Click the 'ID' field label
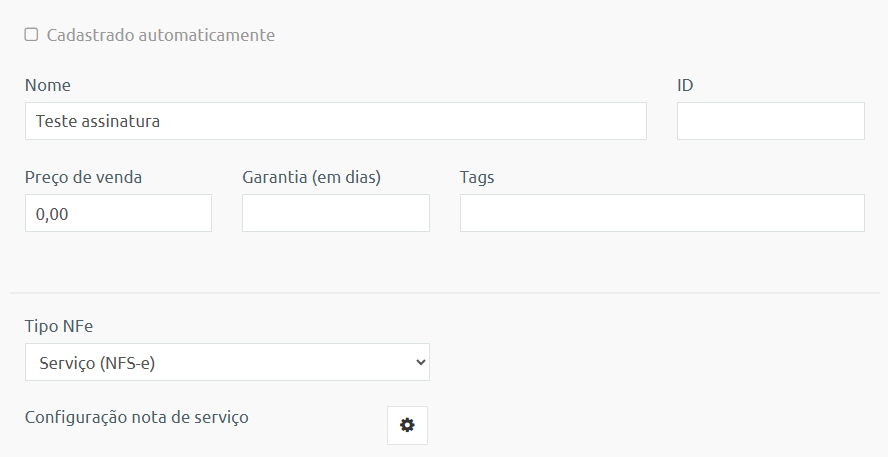Viewport: 888px width, 457px height. tap(685, 85)
